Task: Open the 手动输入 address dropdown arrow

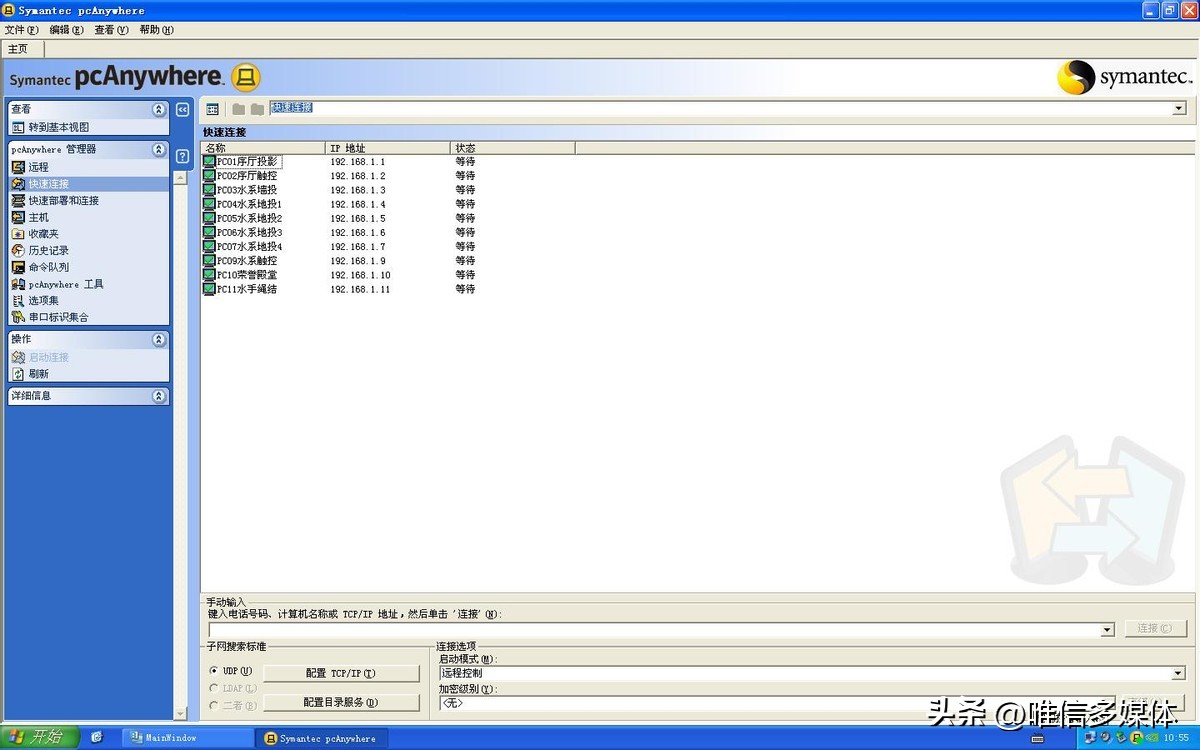Action: (x=1107, y=630)
